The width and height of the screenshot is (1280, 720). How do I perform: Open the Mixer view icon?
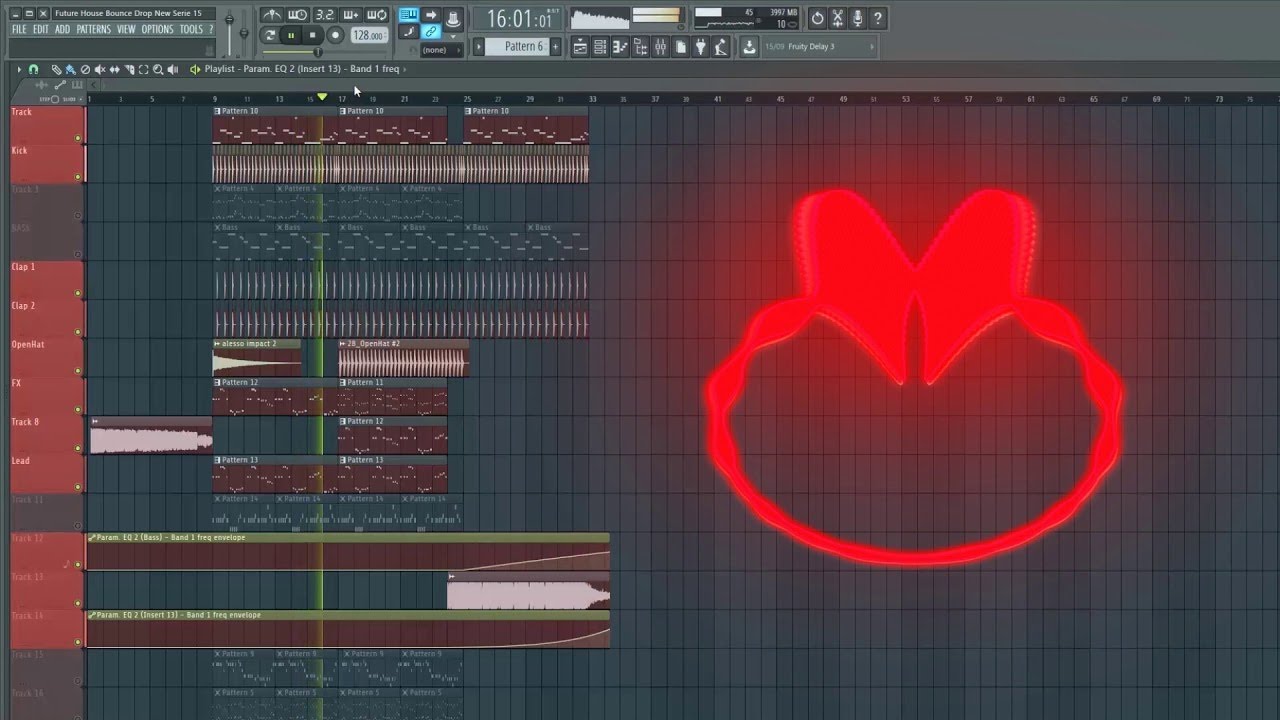660,46
